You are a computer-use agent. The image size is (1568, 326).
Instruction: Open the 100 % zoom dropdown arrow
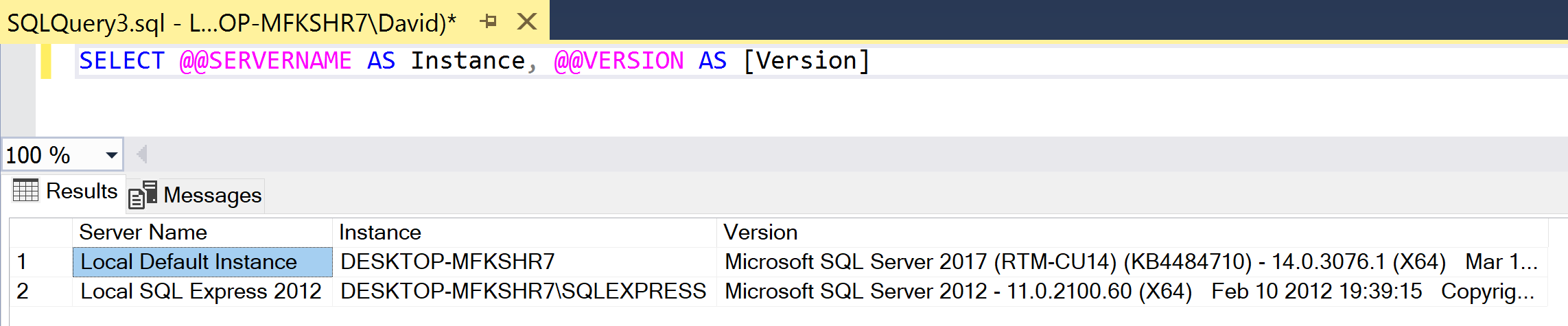click(x=111, y=155)
